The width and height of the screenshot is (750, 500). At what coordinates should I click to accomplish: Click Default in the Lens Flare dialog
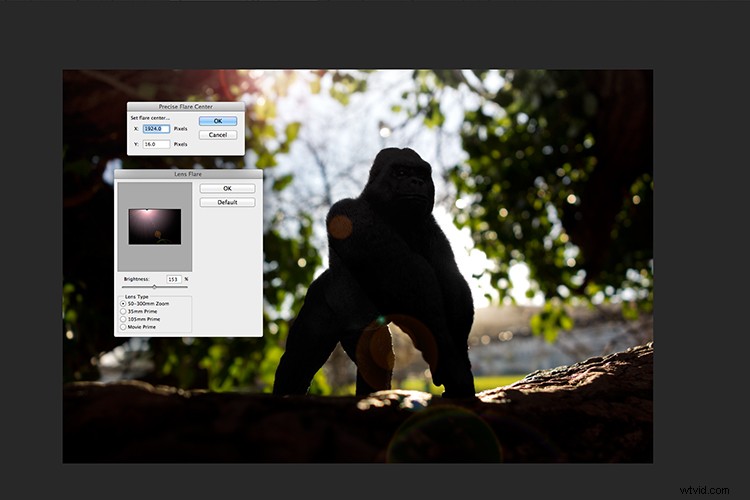(x=227, y=202)
